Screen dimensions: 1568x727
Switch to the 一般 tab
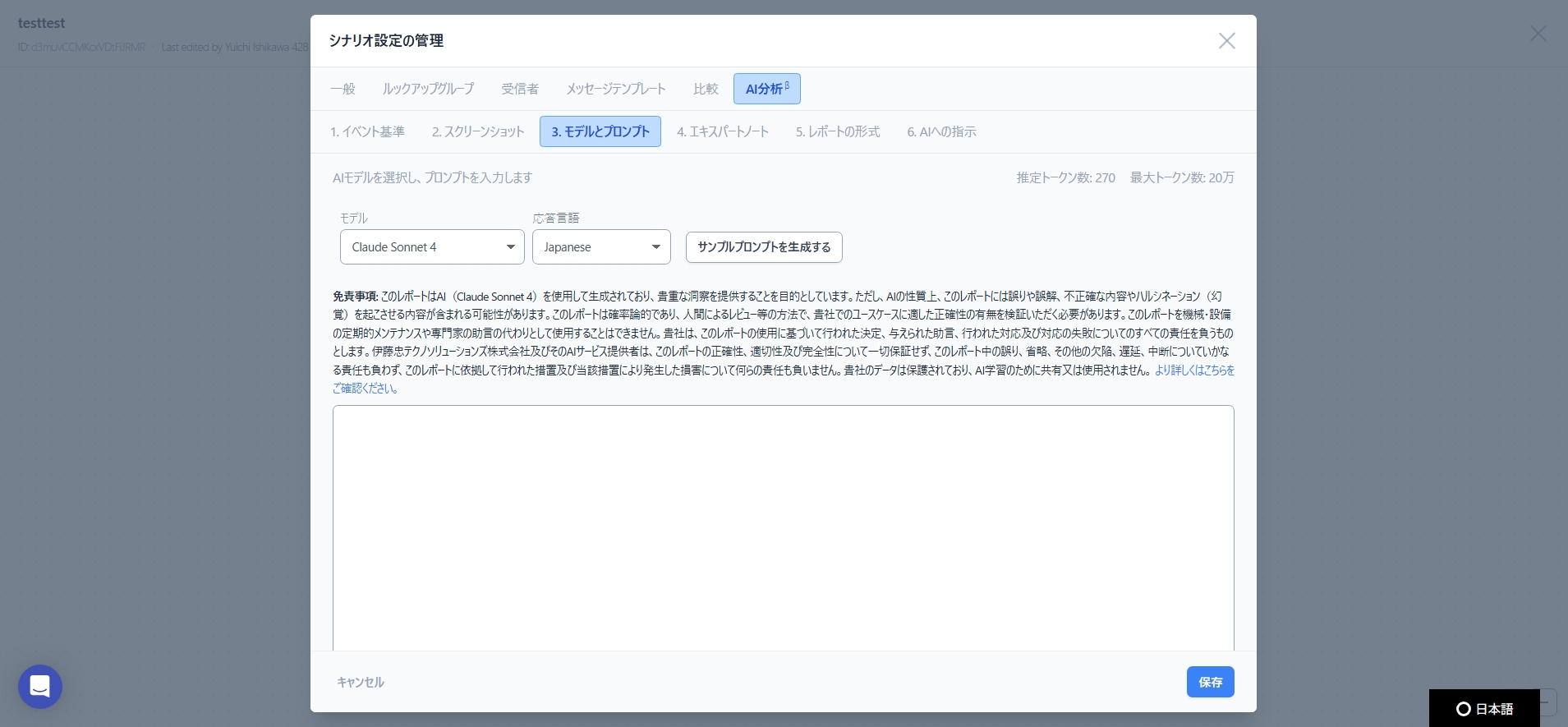pos(343,89)
